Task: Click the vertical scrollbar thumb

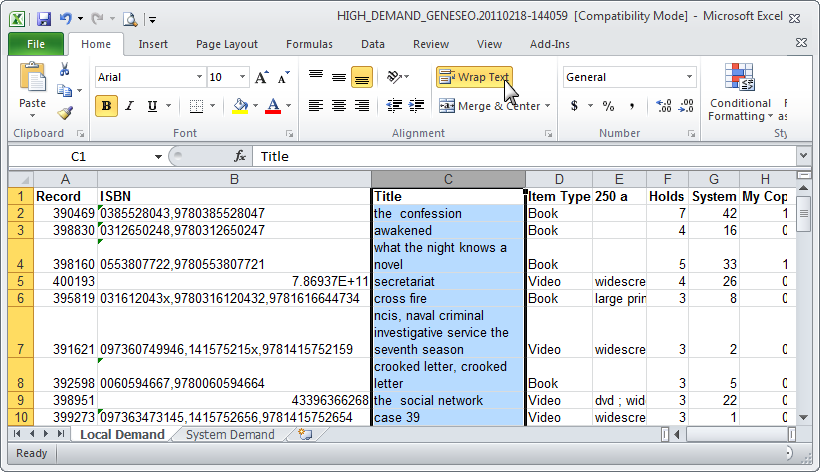Action: coord(804,213)
